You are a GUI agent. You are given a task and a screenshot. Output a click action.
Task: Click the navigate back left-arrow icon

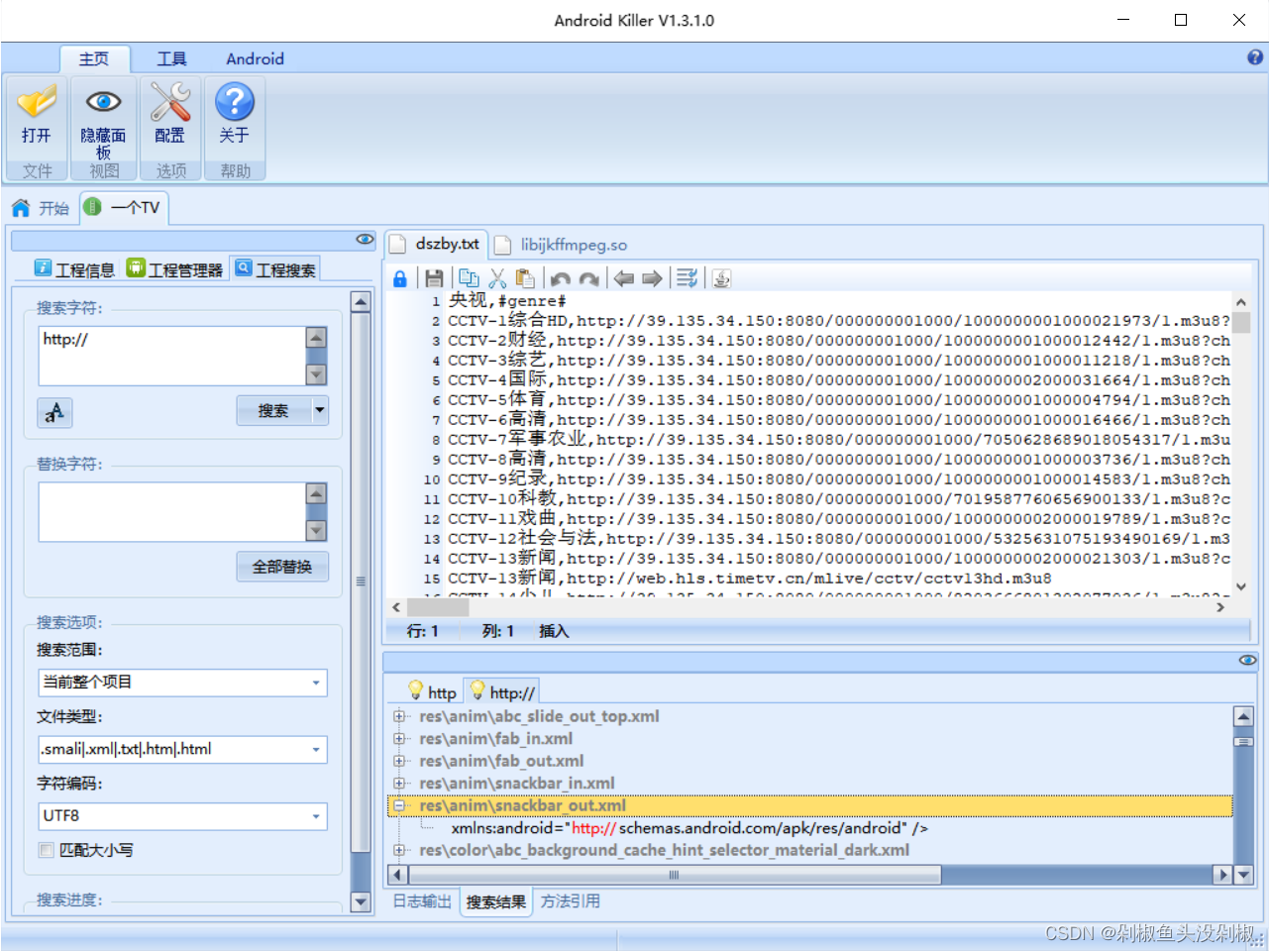tap(624, 279)
